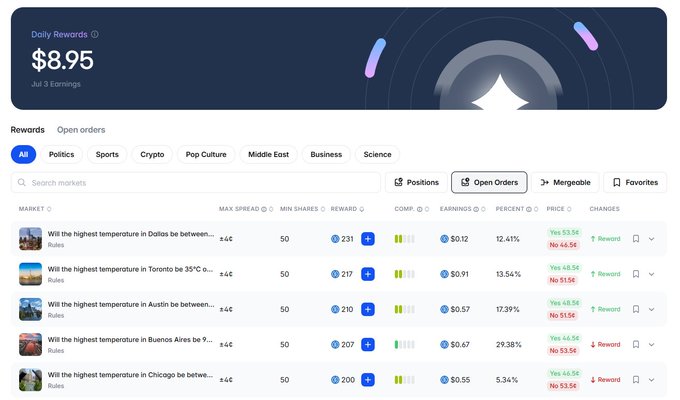Sort by the EARNINGS column
This screenshot has width=680, height=400.
[x=462, y=209]
